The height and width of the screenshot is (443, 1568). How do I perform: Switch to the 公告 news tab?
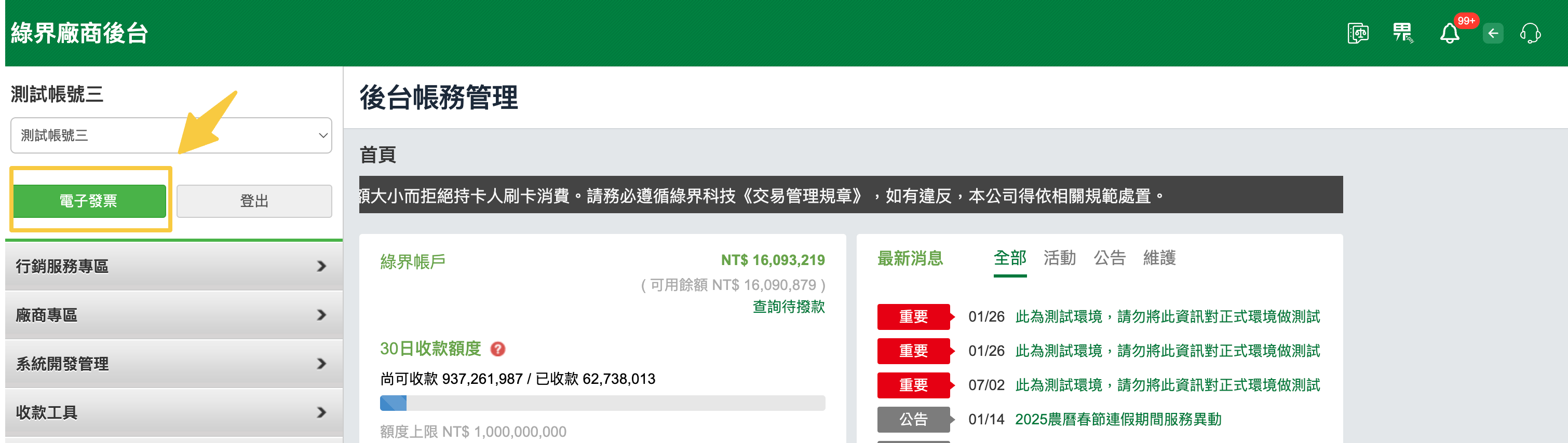click(x=1110, y=258)
